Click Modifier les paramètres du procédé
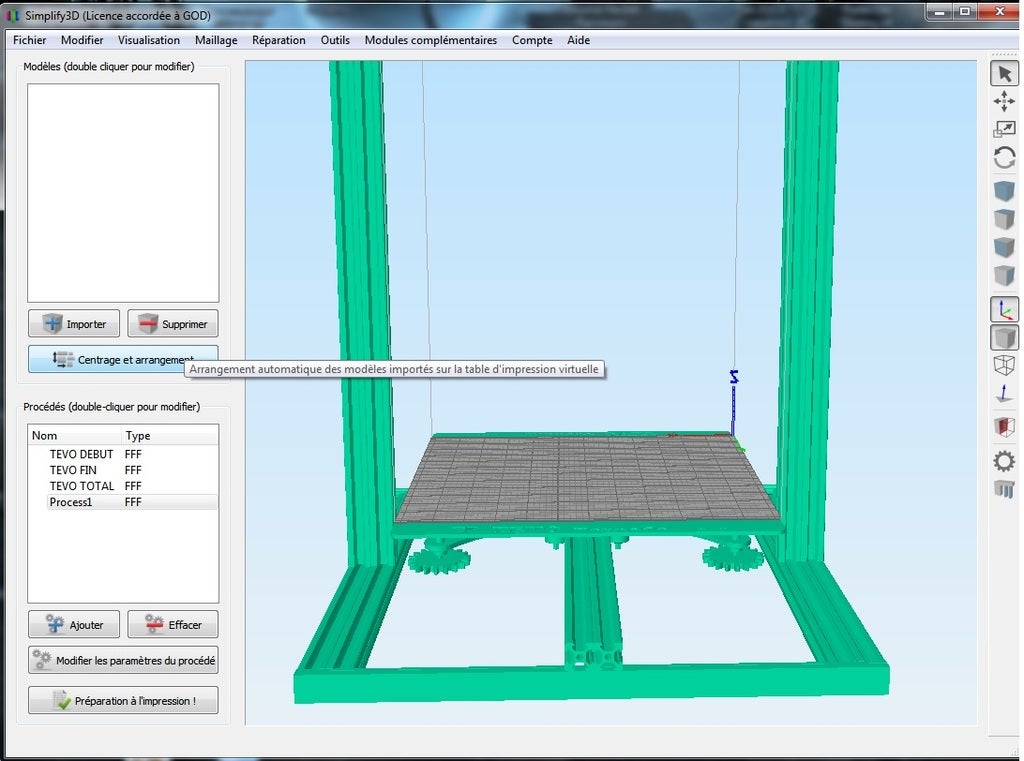1024x761 pixels. 123,660
